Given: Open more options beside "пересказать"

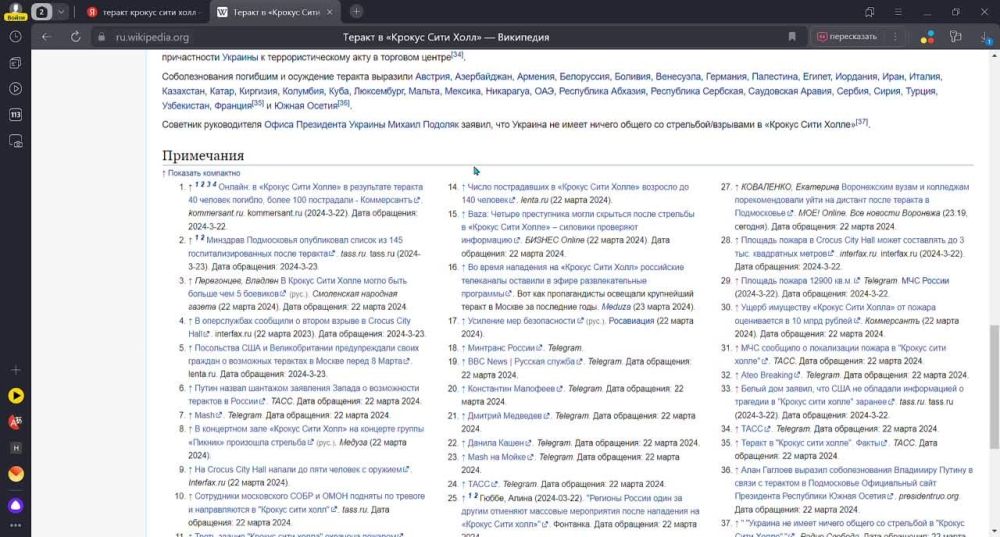Looking at the screenshot, I should click(x=893, y=37).
